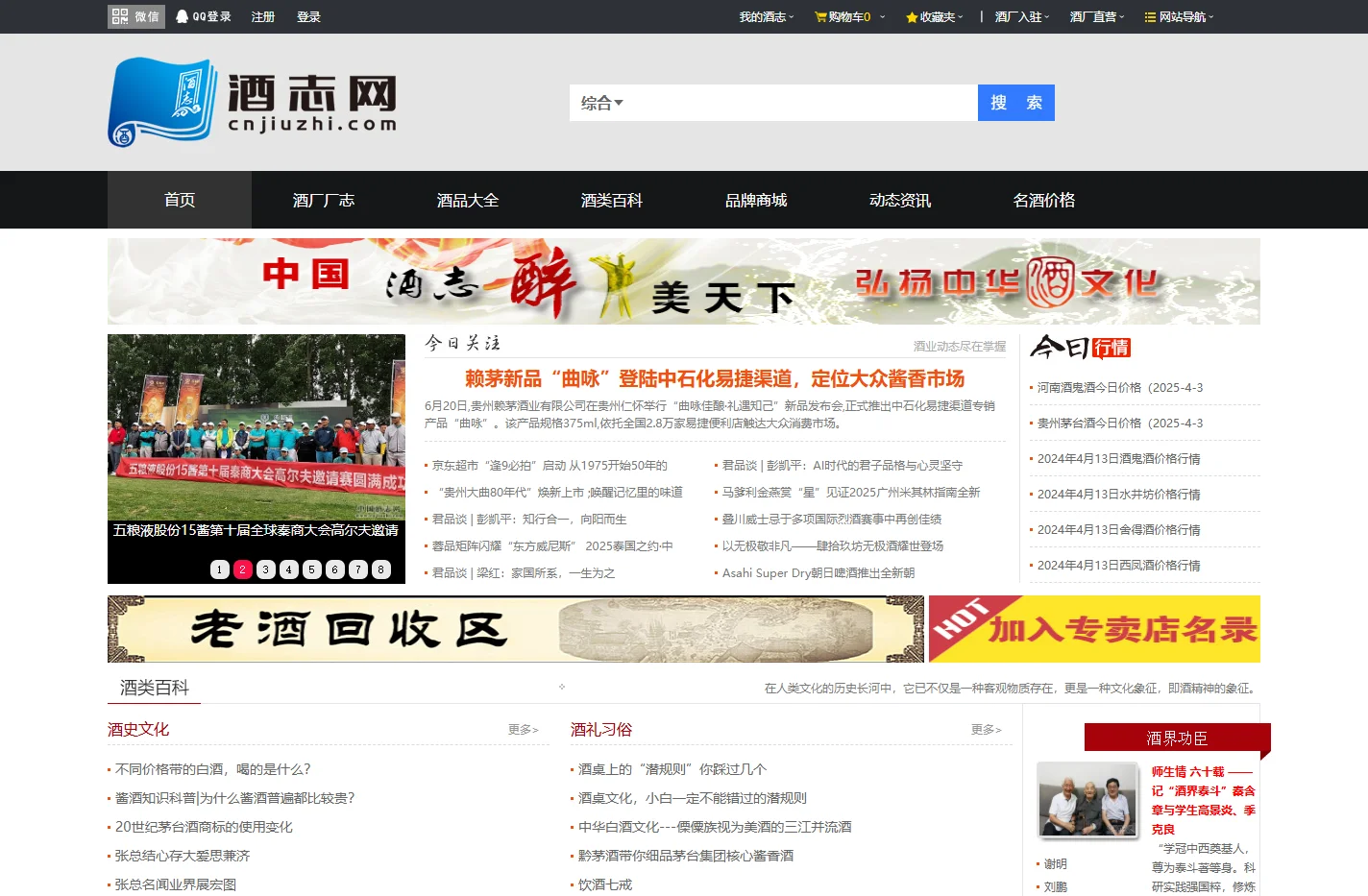Open 师生情 六十载 article title

(x=1204, y=800)
